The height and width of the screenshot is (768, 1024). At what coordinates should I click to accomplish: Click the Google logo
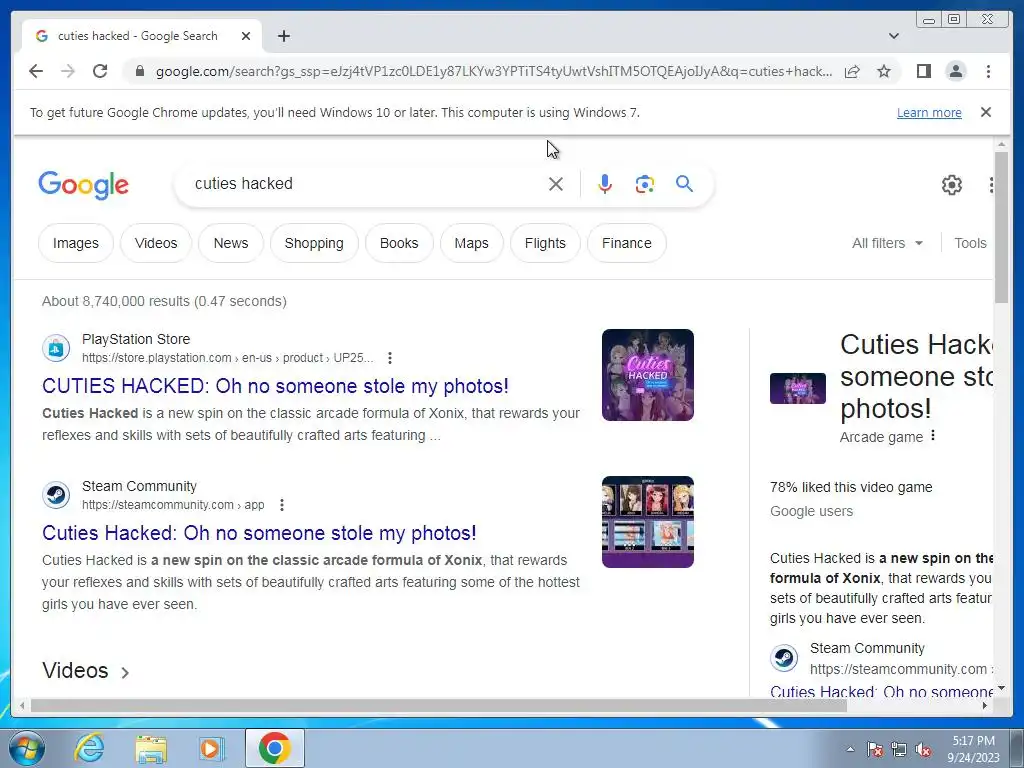(84, 185)
